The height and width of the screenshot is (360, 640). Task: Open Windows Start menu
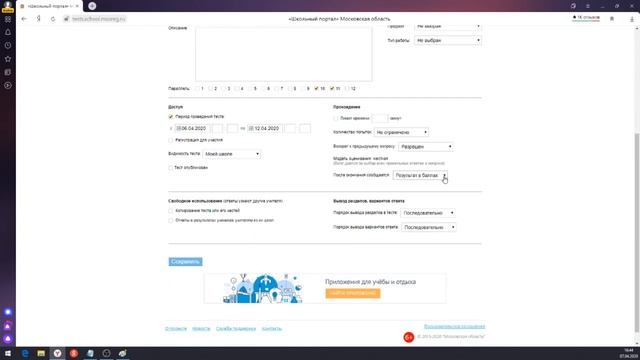point(8,353)
